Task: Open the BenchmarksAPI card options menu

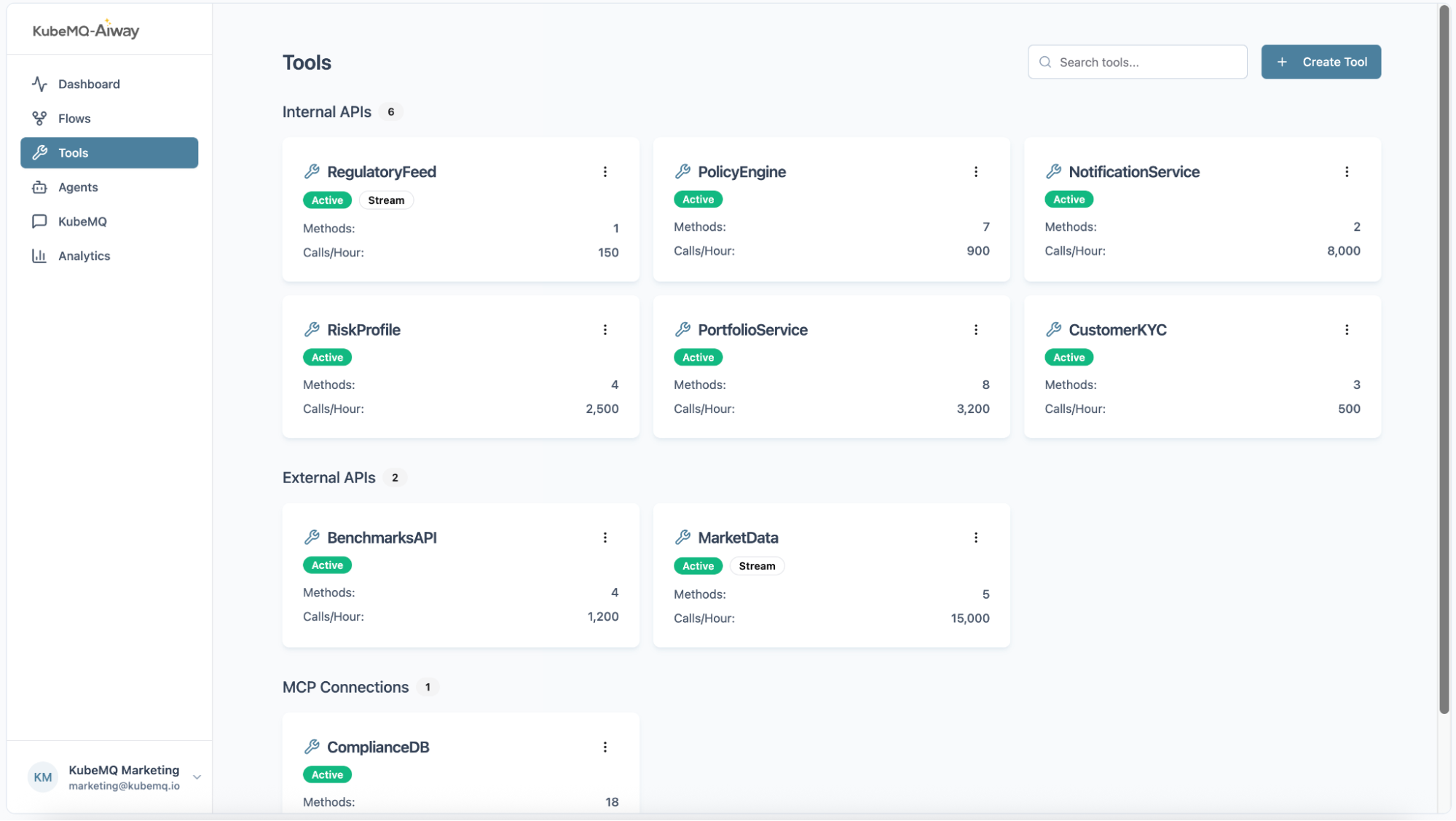Action: 605,538
